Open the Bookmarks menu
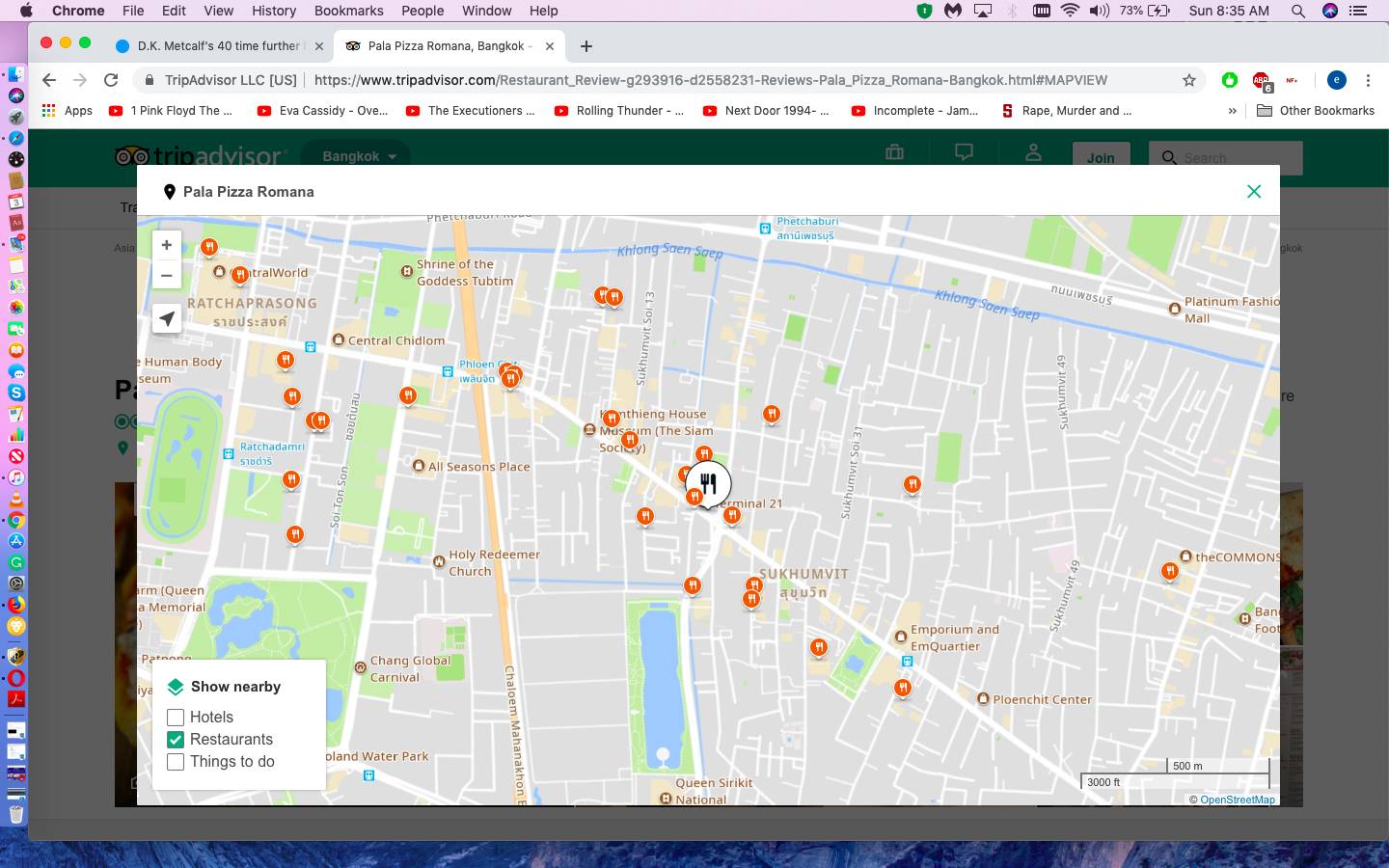The width and height of the screenshot is (1389, 868). pos(348,11)
